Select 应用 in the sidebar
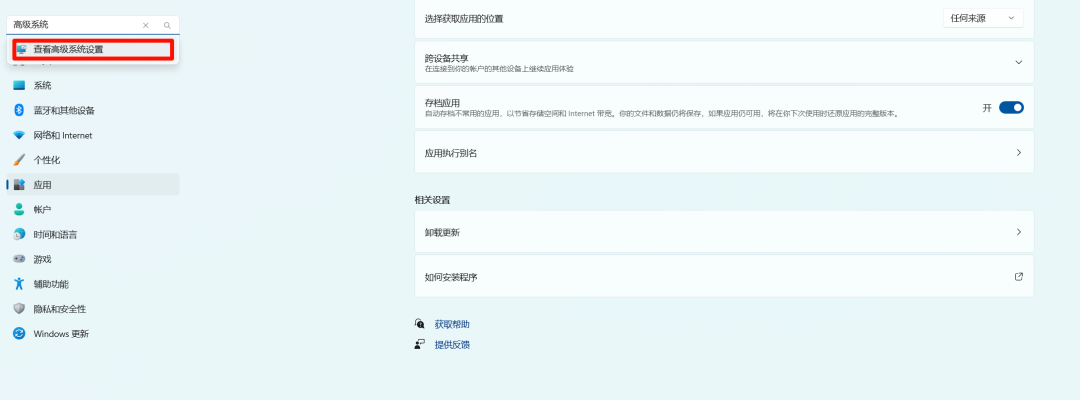Viewport: 1080px width, 400px height. (93, 185)
